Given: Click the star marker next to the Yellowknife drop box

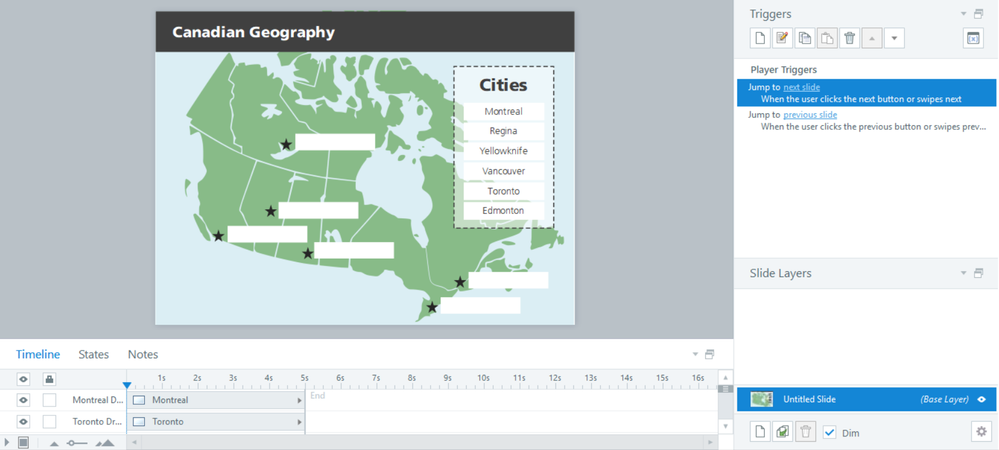Looking at the screenshot, I should 286,145.
